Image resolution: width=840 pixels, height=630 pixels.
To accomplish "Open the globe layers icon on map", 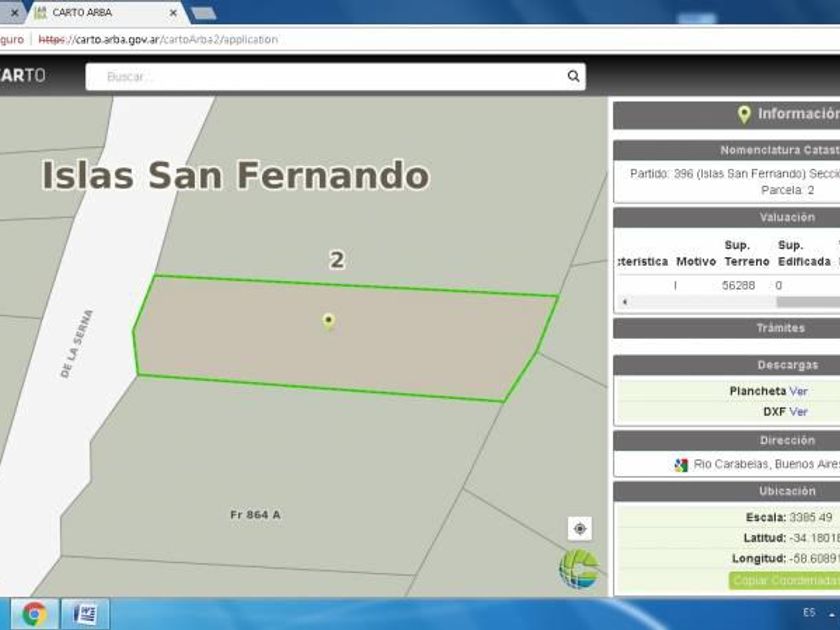I will [x=578, y=568].
